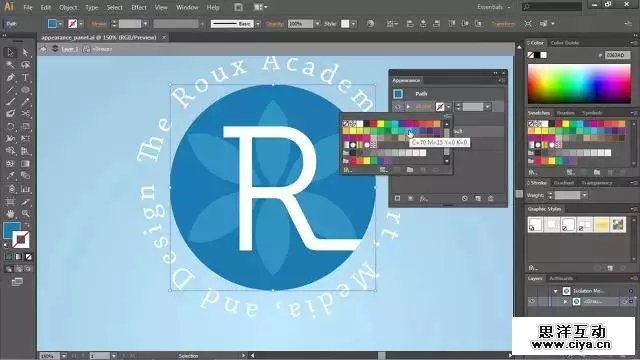640x360 pixels.
Task: Click Add New Effect fx icon in Appearance panel
Action: (424, 198)
